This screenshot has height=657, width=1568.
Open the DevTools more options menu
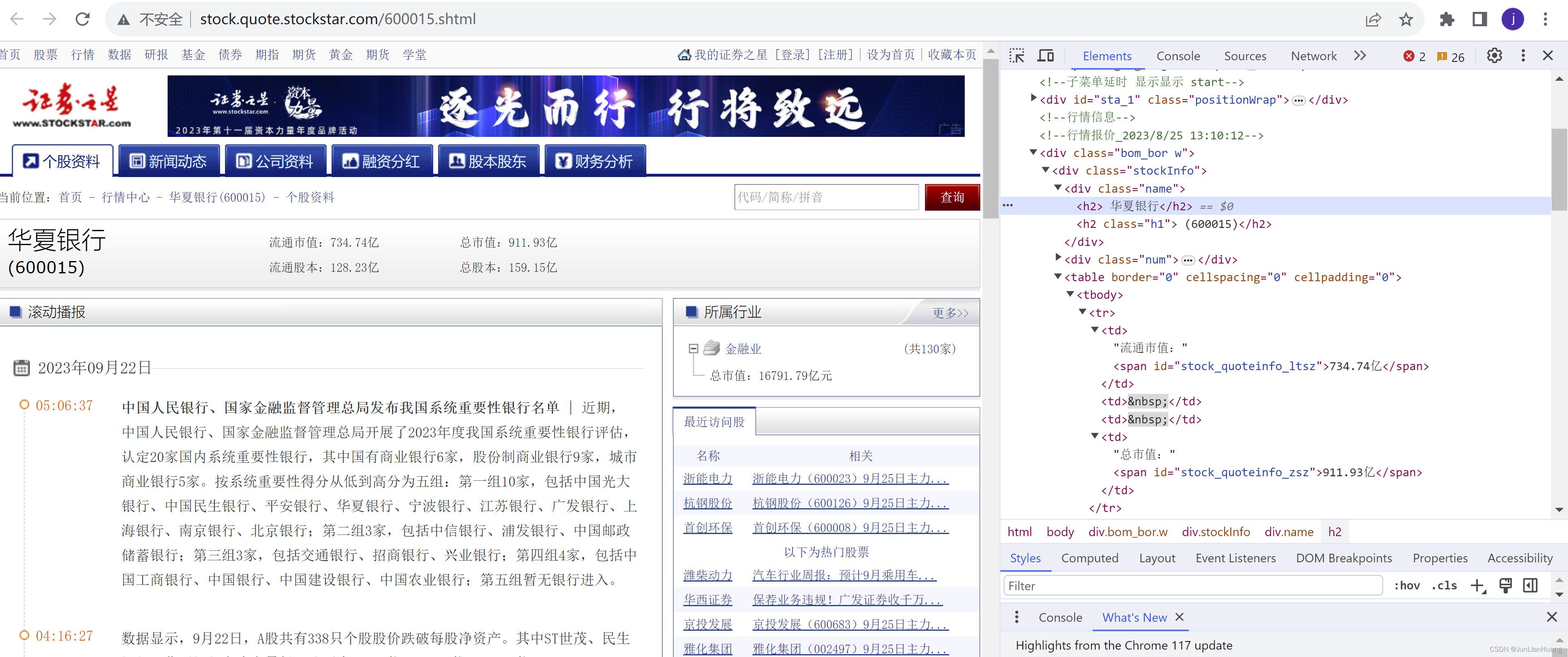[x=1523, y=55]
